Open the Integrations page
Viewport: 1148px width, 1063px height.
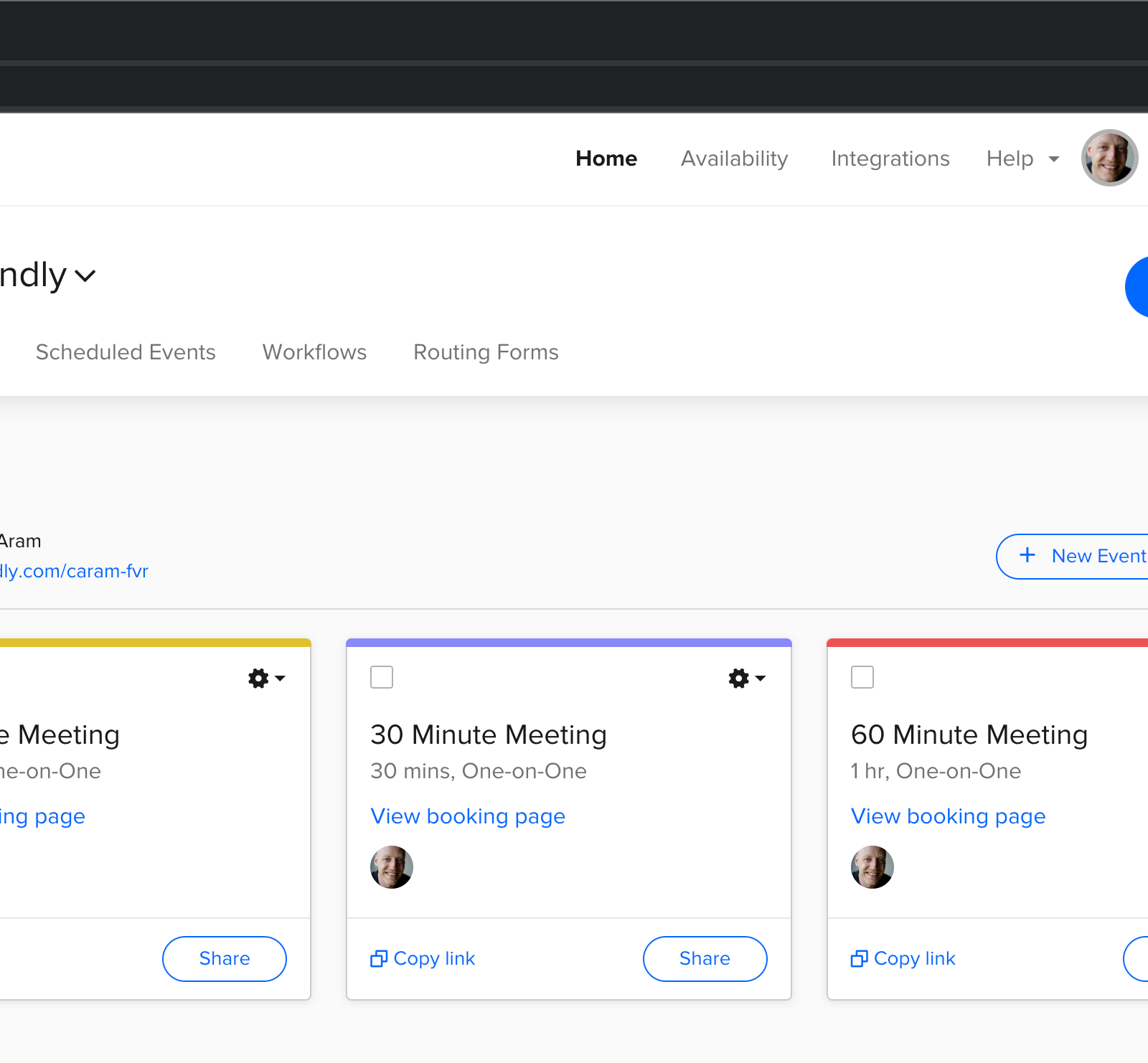(x=890, y=159)
